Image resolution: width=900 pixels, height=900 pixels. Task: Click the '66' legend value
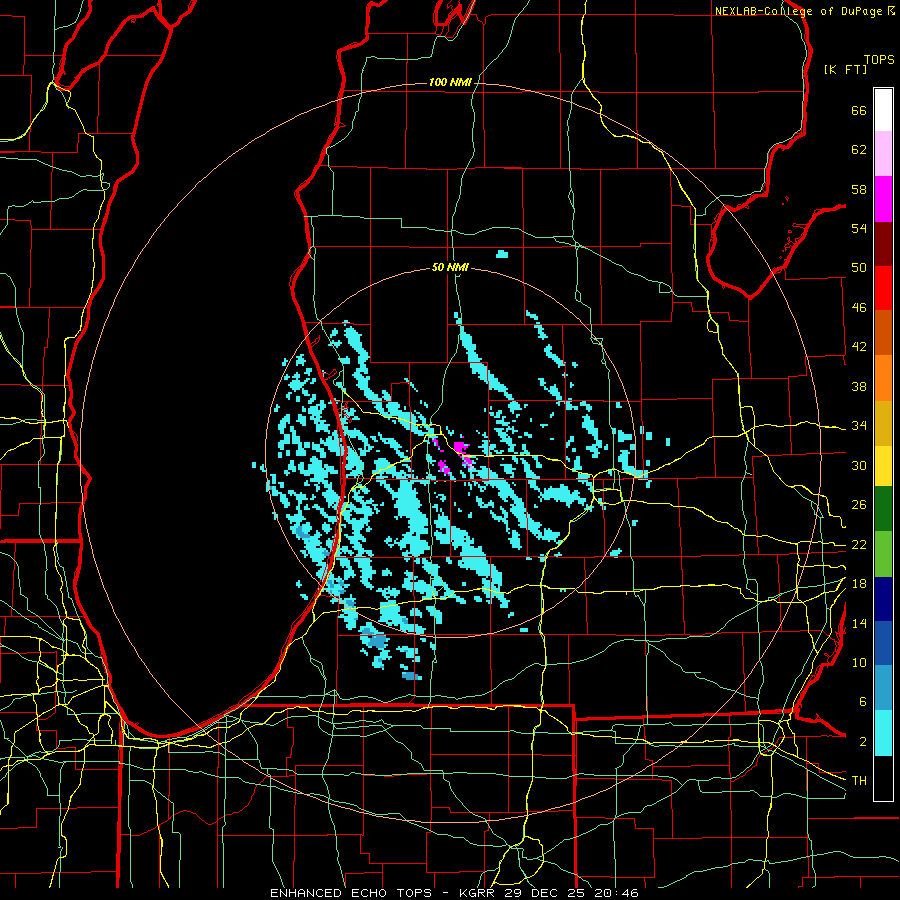point(859,111)
